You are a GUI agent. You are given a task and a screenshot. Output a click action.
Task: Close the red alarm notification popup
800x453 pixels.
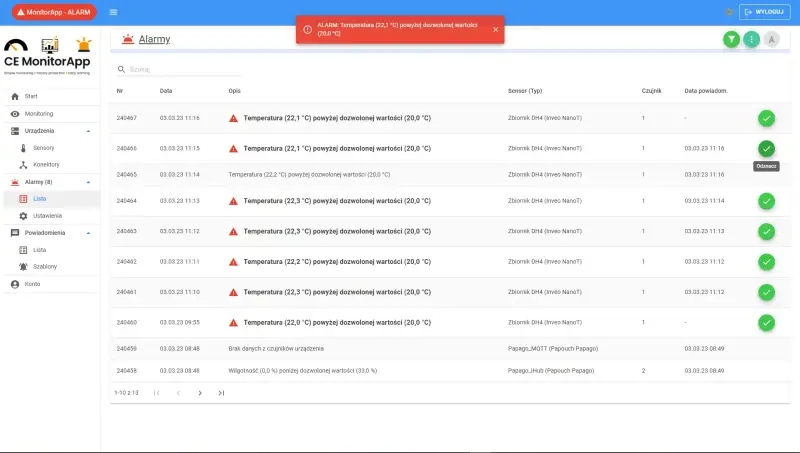tap(495, 29)
